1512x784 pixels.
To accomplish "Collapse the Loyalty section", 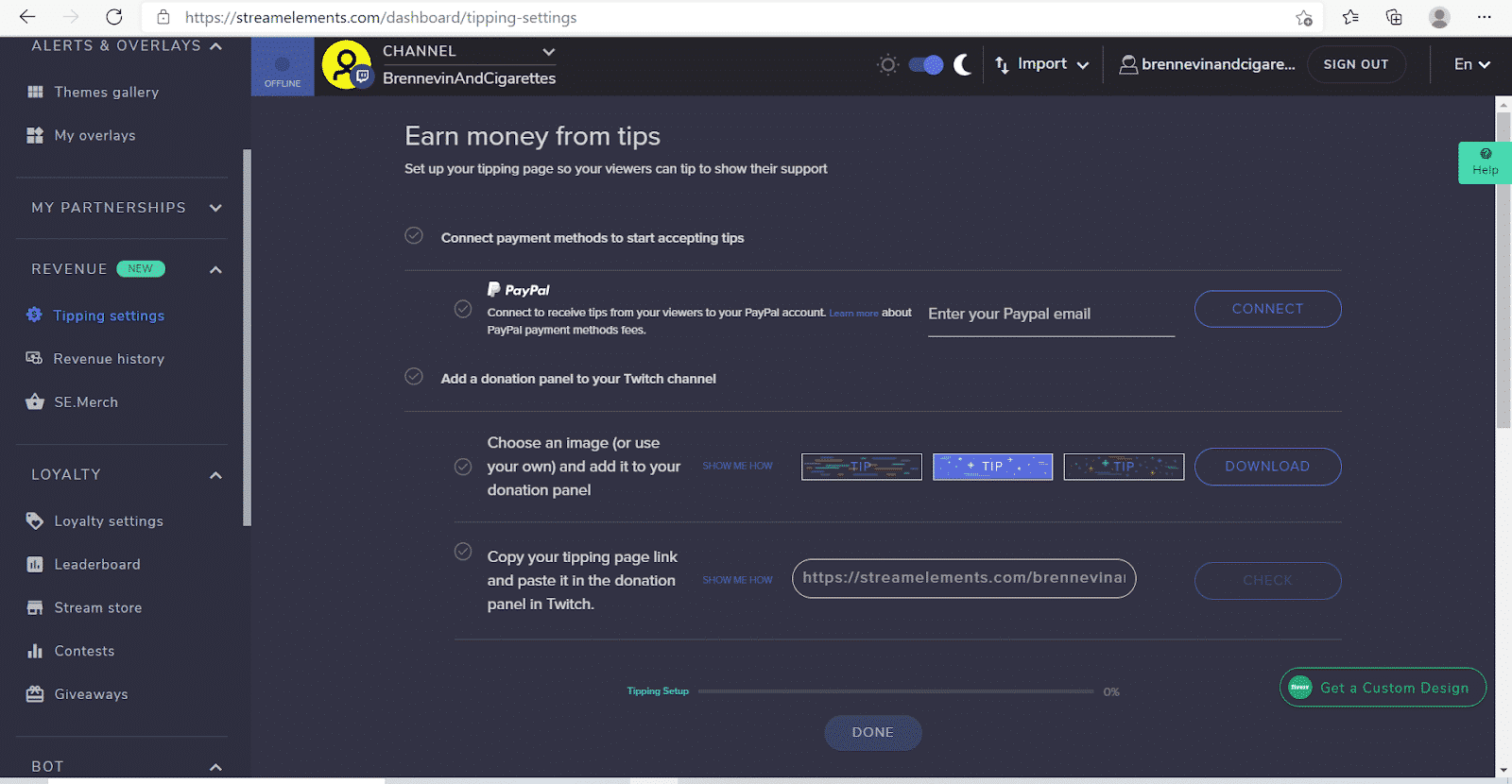I will pos(216,475).
